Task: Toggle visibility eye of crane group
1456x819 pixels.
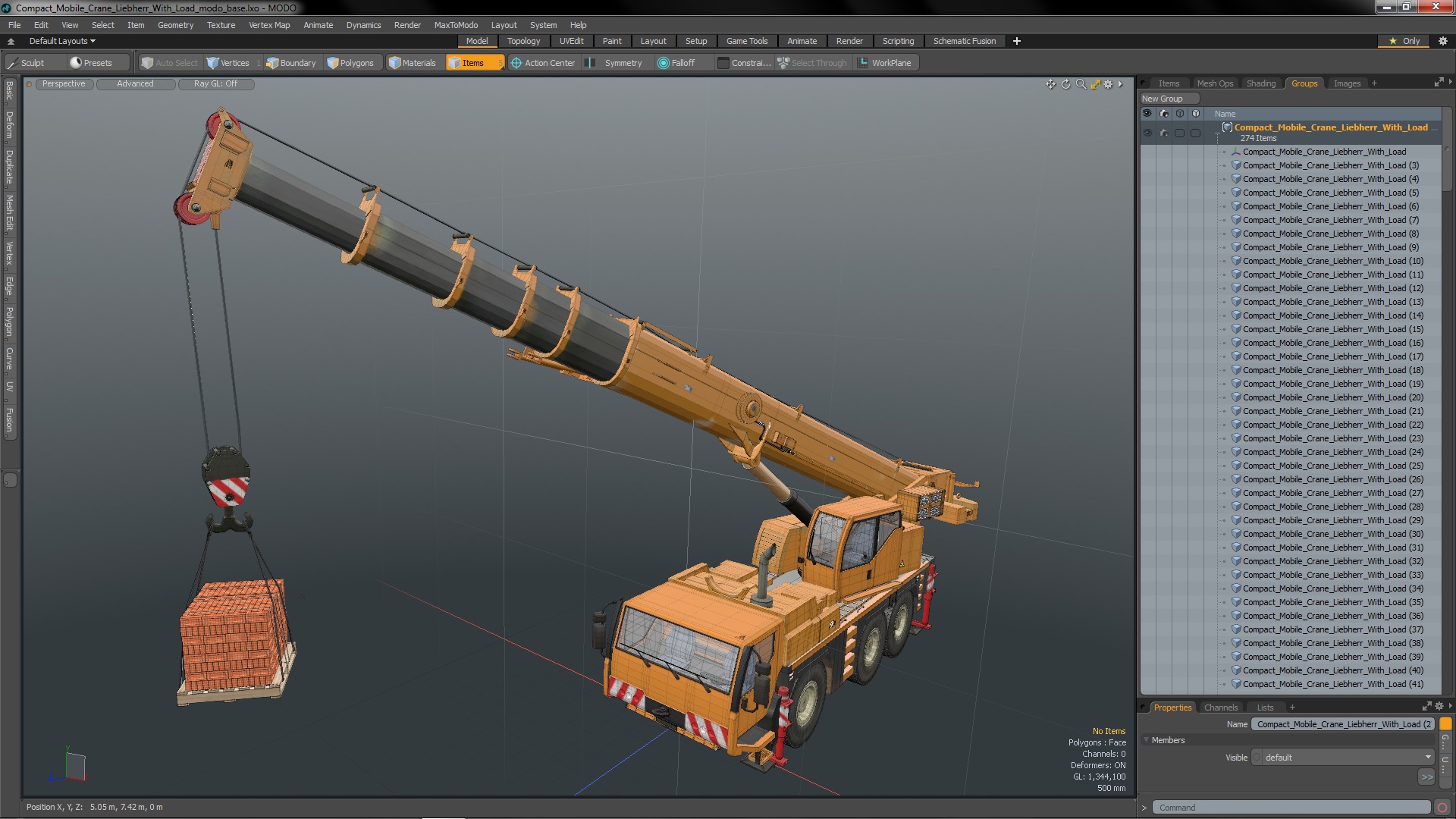Action: point(1147,133)
